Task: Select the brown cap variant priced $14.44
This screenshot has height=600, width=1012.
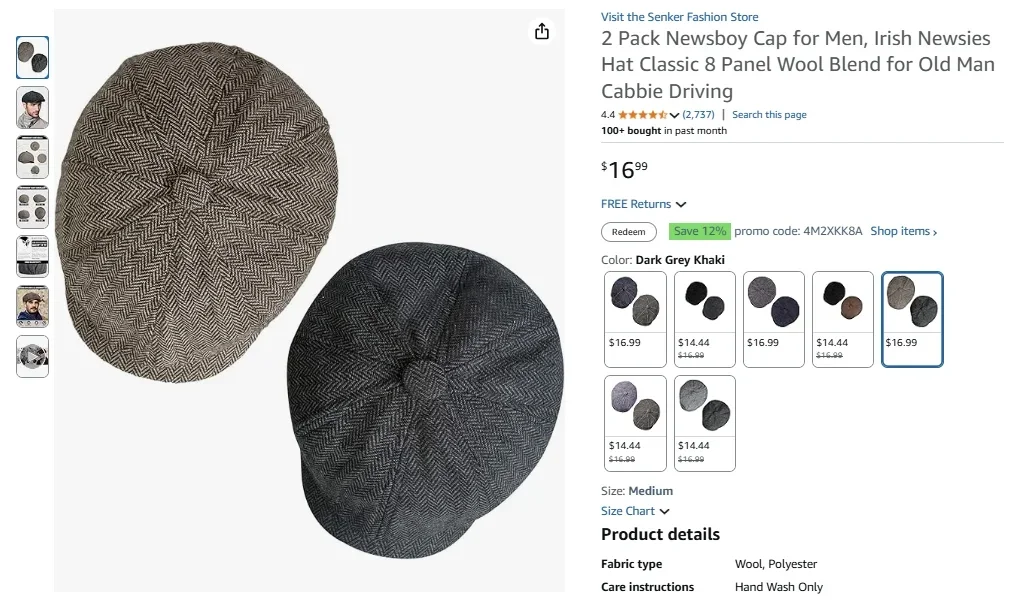Action: tap(842, 318)
